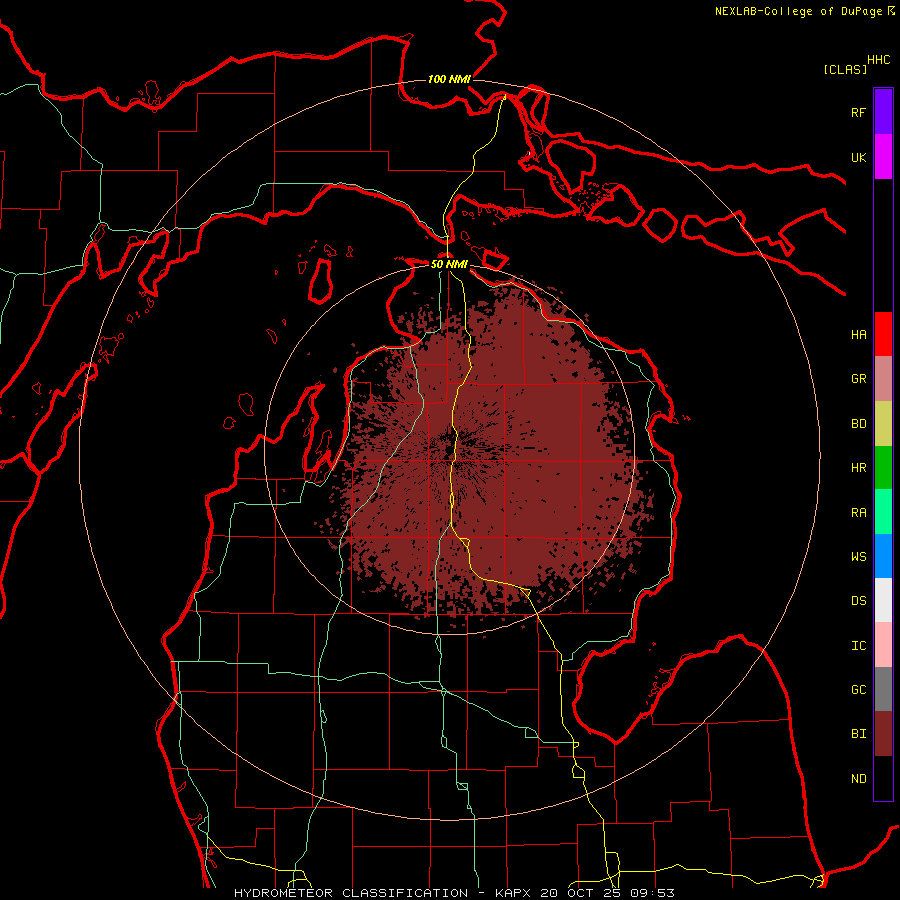Image resolution: width=900 pixels, height=900 pixels.
Task: Click the GC legend label
Action: click(x=858, y=690)
